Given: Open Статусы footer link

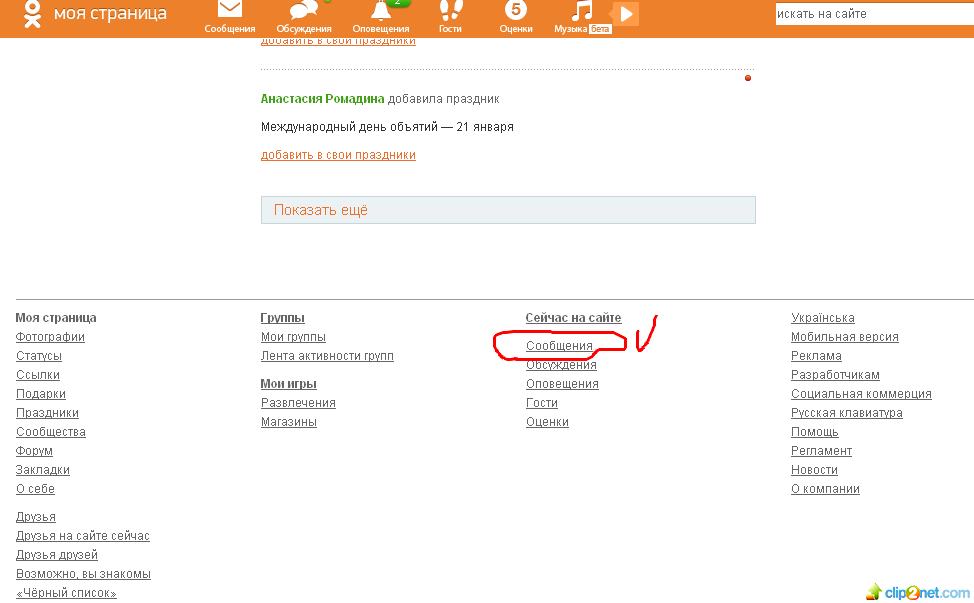Looking at the screenshot, I should (x=39, y=356).
